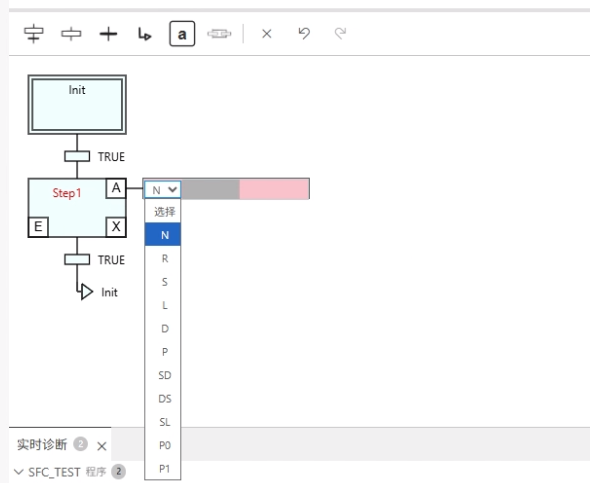Screen dimensions: 590x483
Task: Undo the last edit
Action: pos(304,33)
